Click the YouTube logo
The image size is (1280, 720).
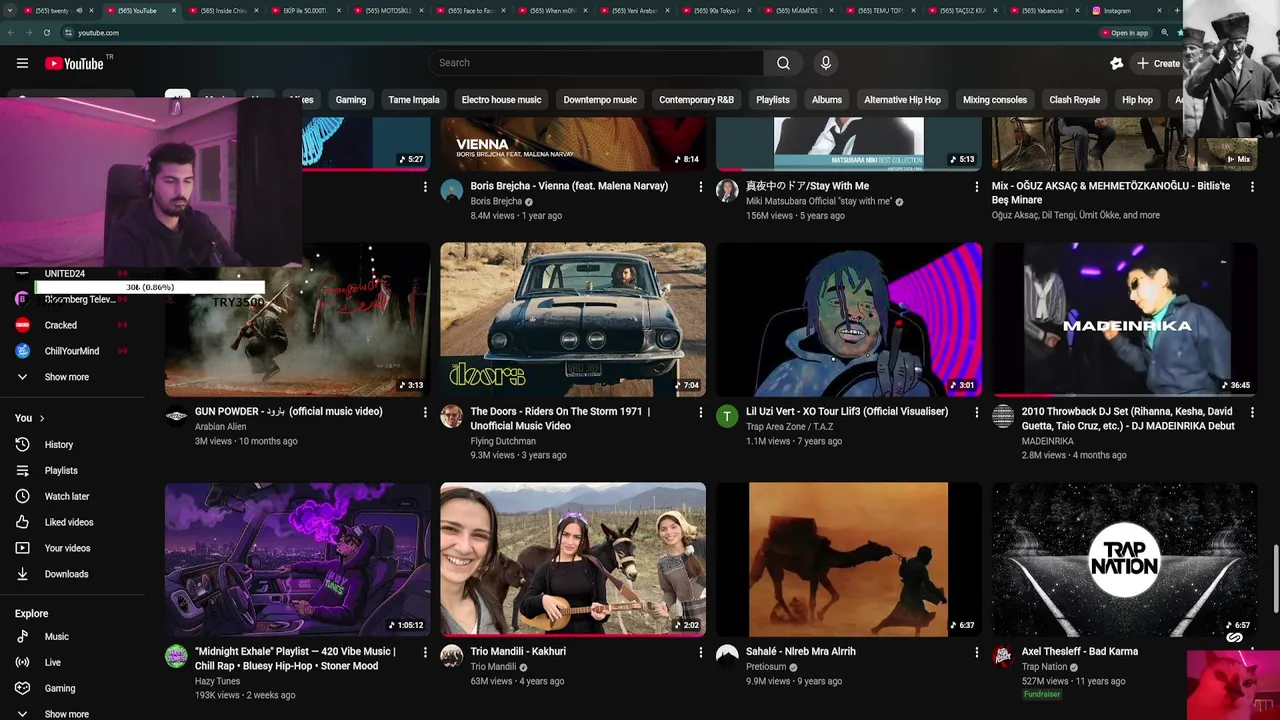pos(74,63)
